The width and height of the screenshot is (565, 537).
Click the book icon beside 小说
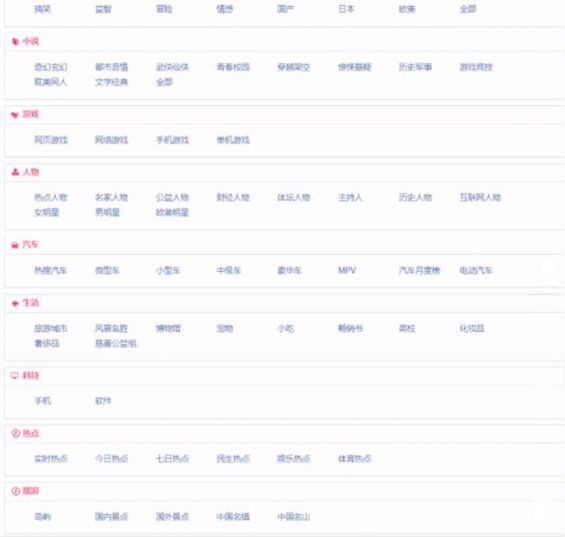(x=15, y=42)
